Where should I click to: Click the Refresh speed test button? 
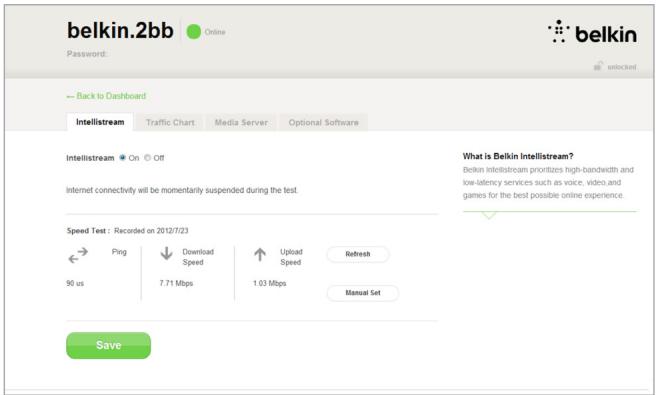358,254
